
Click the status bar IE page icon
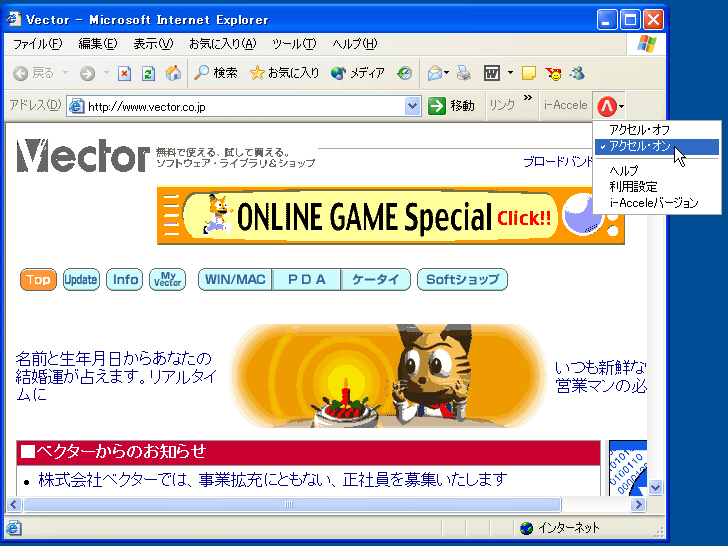pyautogui.click(x=13, y=527)
